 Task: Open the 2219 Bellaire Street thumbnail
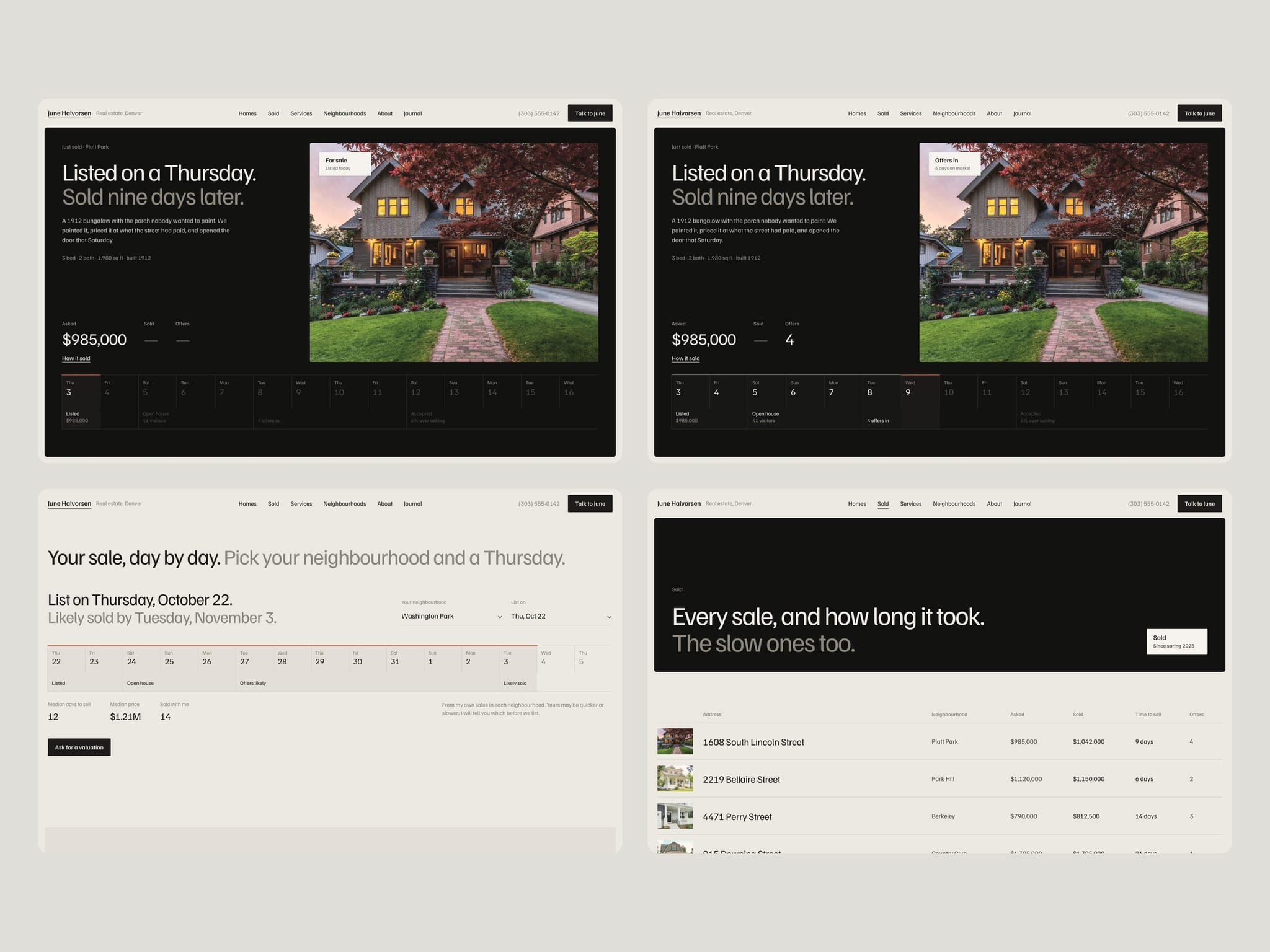(675, 778)
